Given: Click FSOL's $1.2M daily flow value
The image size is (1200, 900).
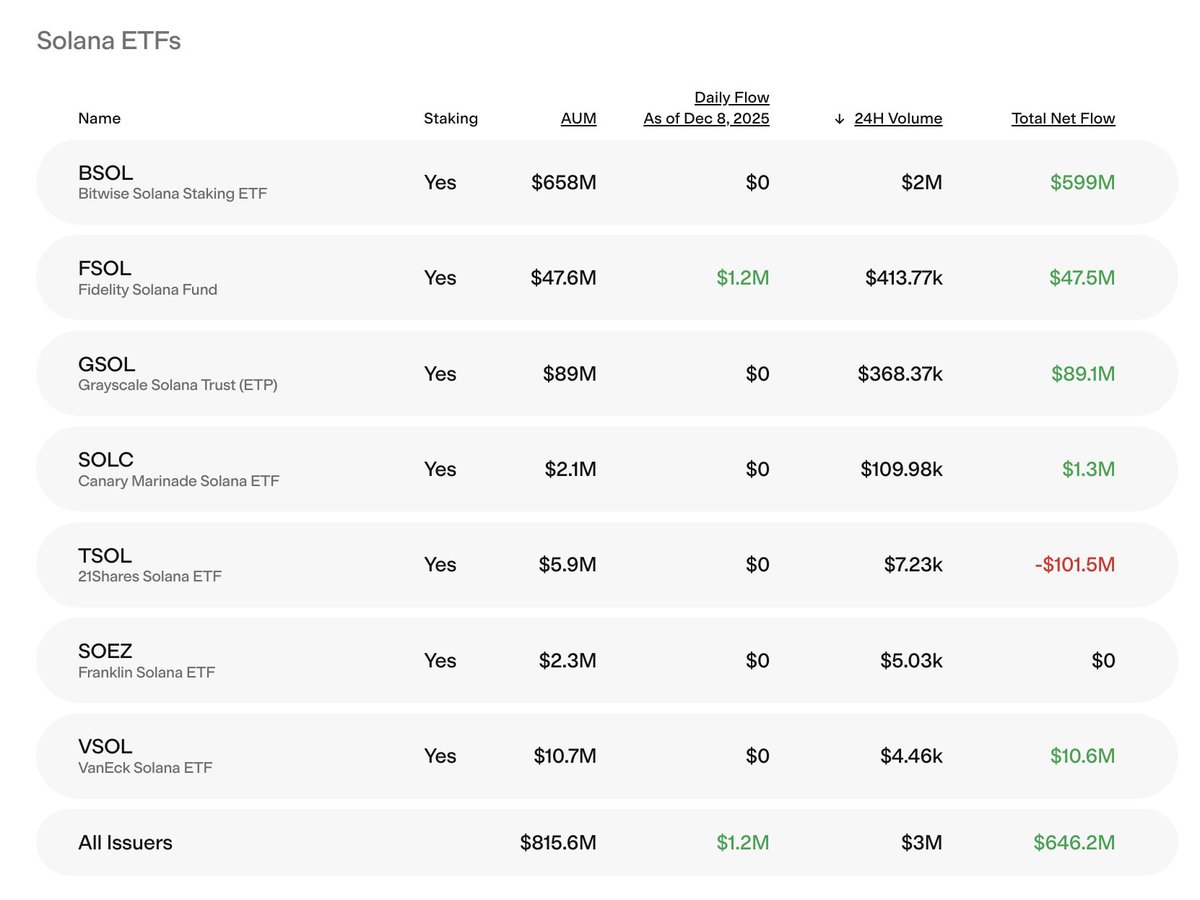Looking at the screenshot, I should coord(743,278).
